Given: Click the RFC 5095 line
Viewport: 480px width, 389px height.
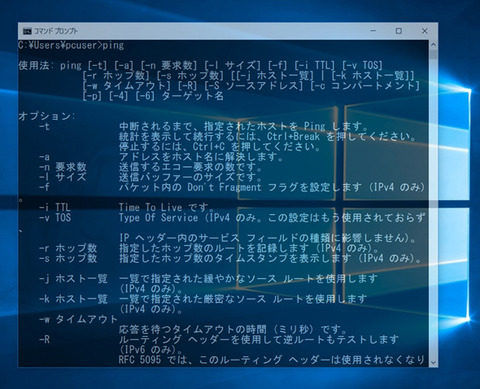Looking at the screenshot, I should [x=272, y=360].
